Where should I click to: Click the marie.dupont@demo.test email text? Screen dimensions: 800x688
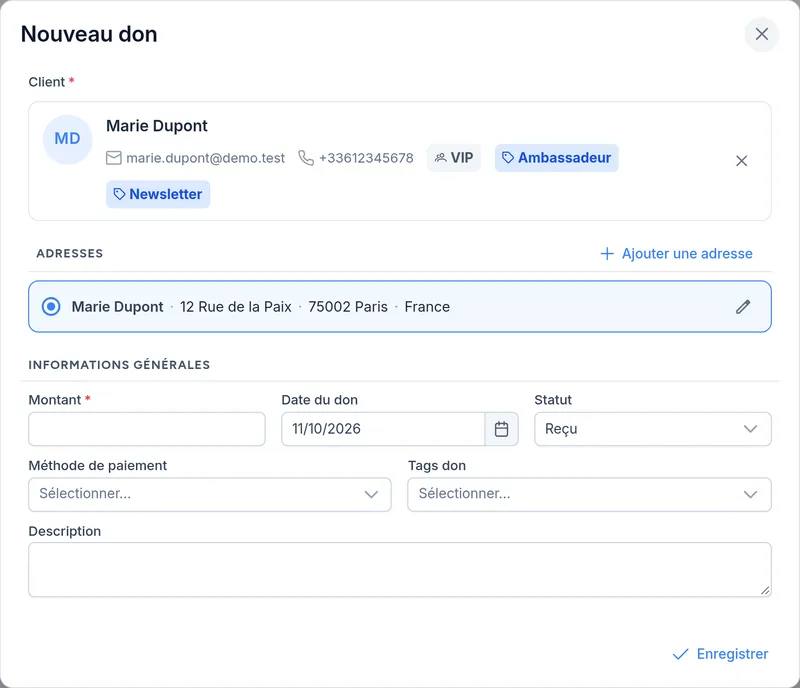click(x=205, y=158)
